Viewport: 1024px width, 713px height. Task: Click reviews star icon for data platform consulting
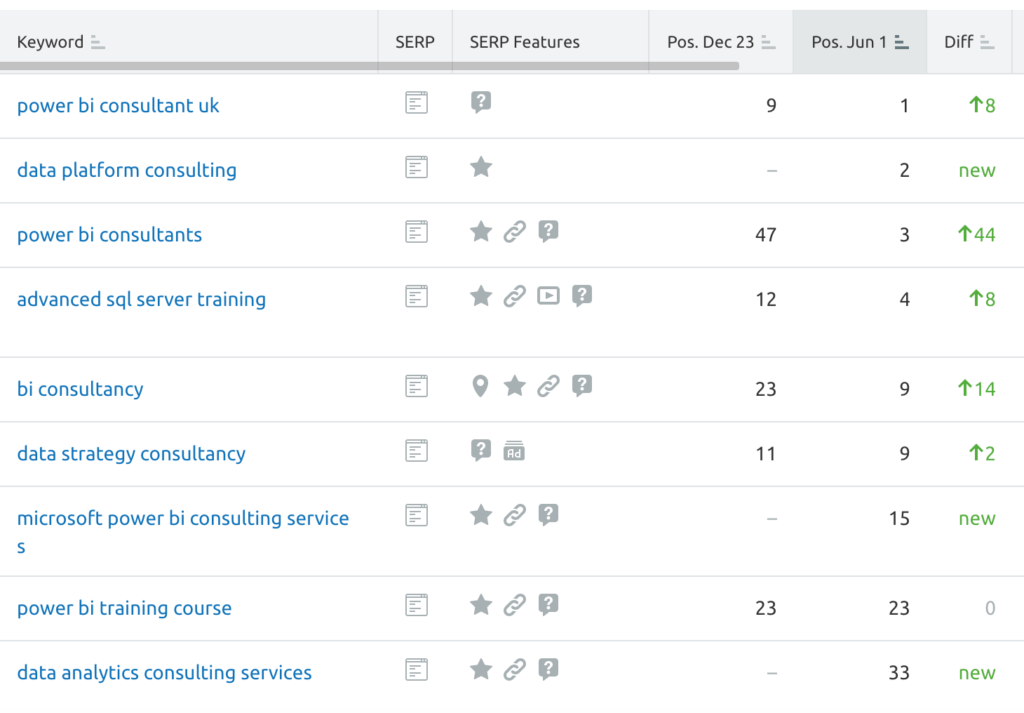481,166
